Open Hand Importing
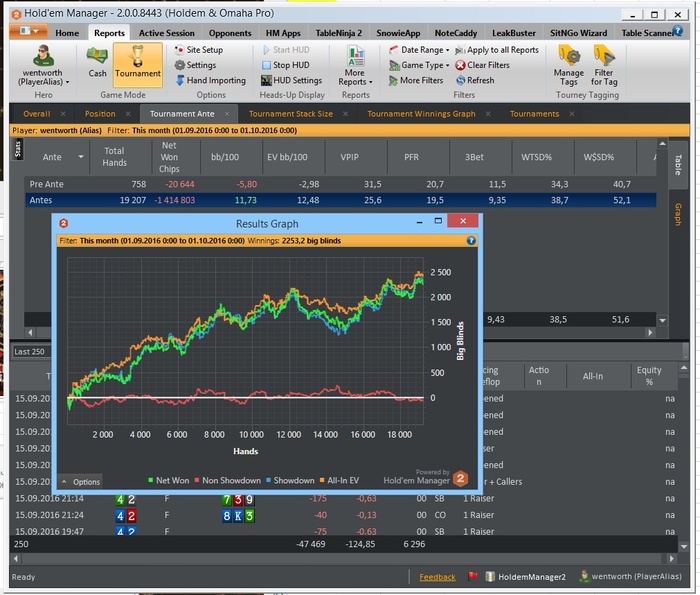 point(210,80)
